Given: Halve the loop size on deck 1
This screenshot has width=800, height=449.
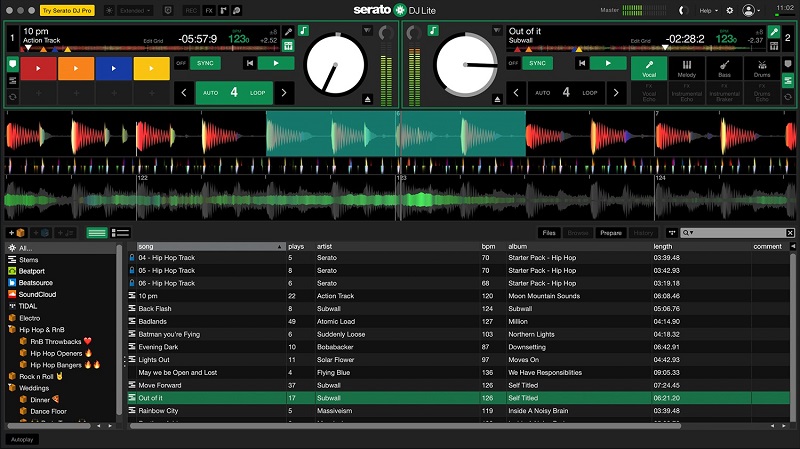Looking at the screenshot, I should coord(184,93).
